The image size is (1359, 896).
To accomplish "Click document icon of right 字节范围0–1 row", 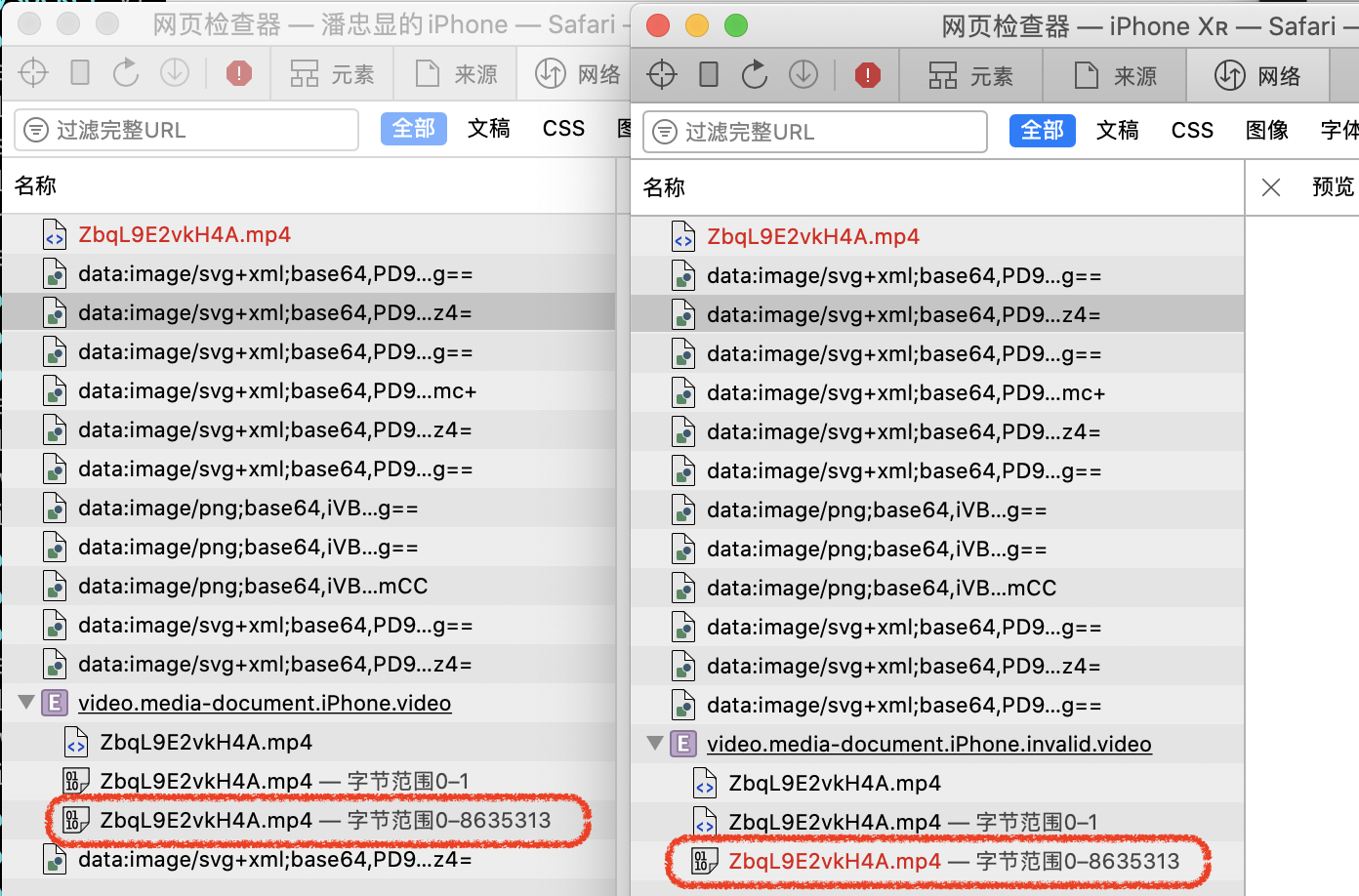I will pyautogui.click(x=704, y=822).
